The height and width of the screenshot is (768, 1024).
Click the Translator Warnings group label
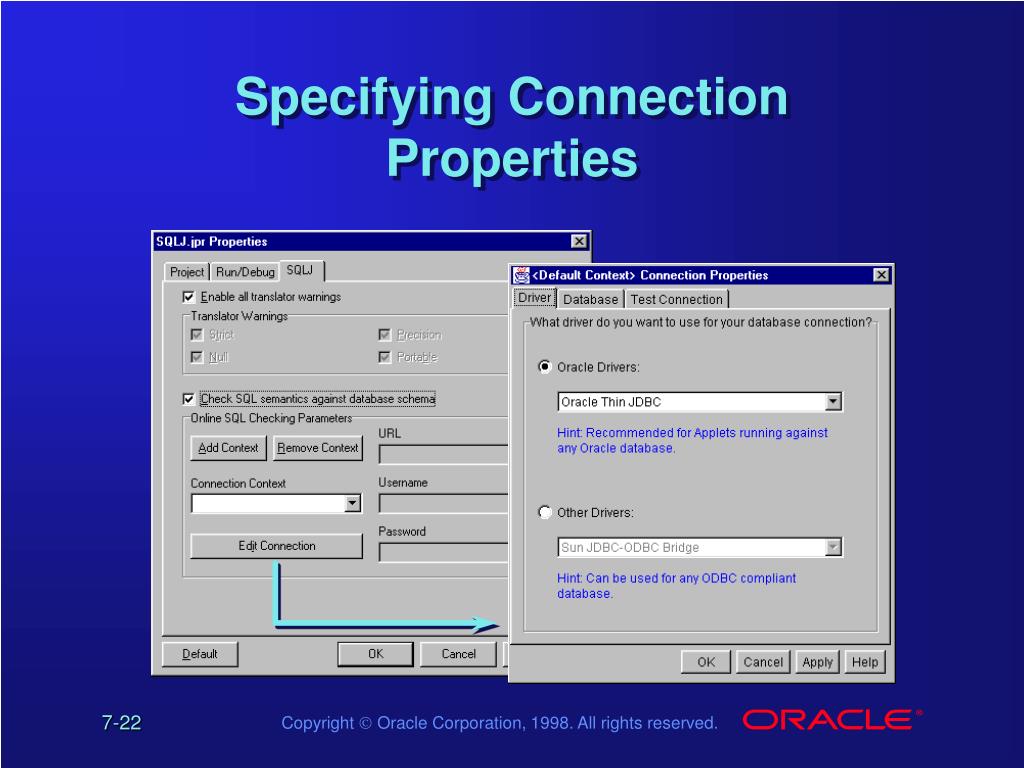click(239, 316)
